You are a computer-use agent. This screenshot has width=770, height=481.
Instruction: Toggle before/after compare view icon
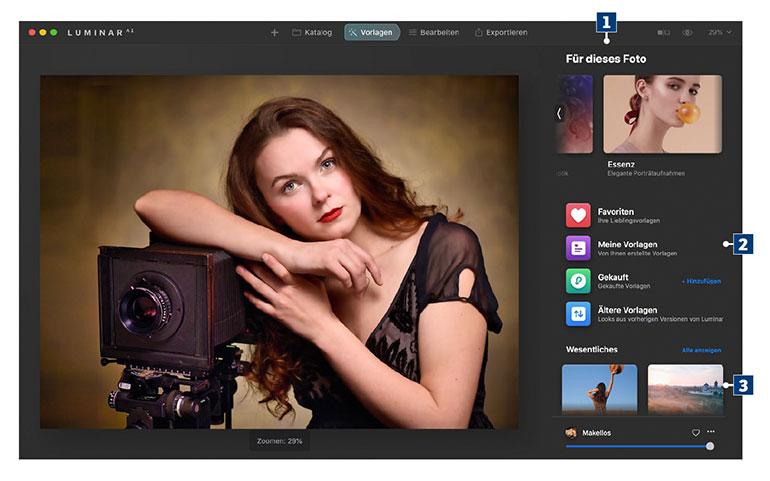coord(663,32)
